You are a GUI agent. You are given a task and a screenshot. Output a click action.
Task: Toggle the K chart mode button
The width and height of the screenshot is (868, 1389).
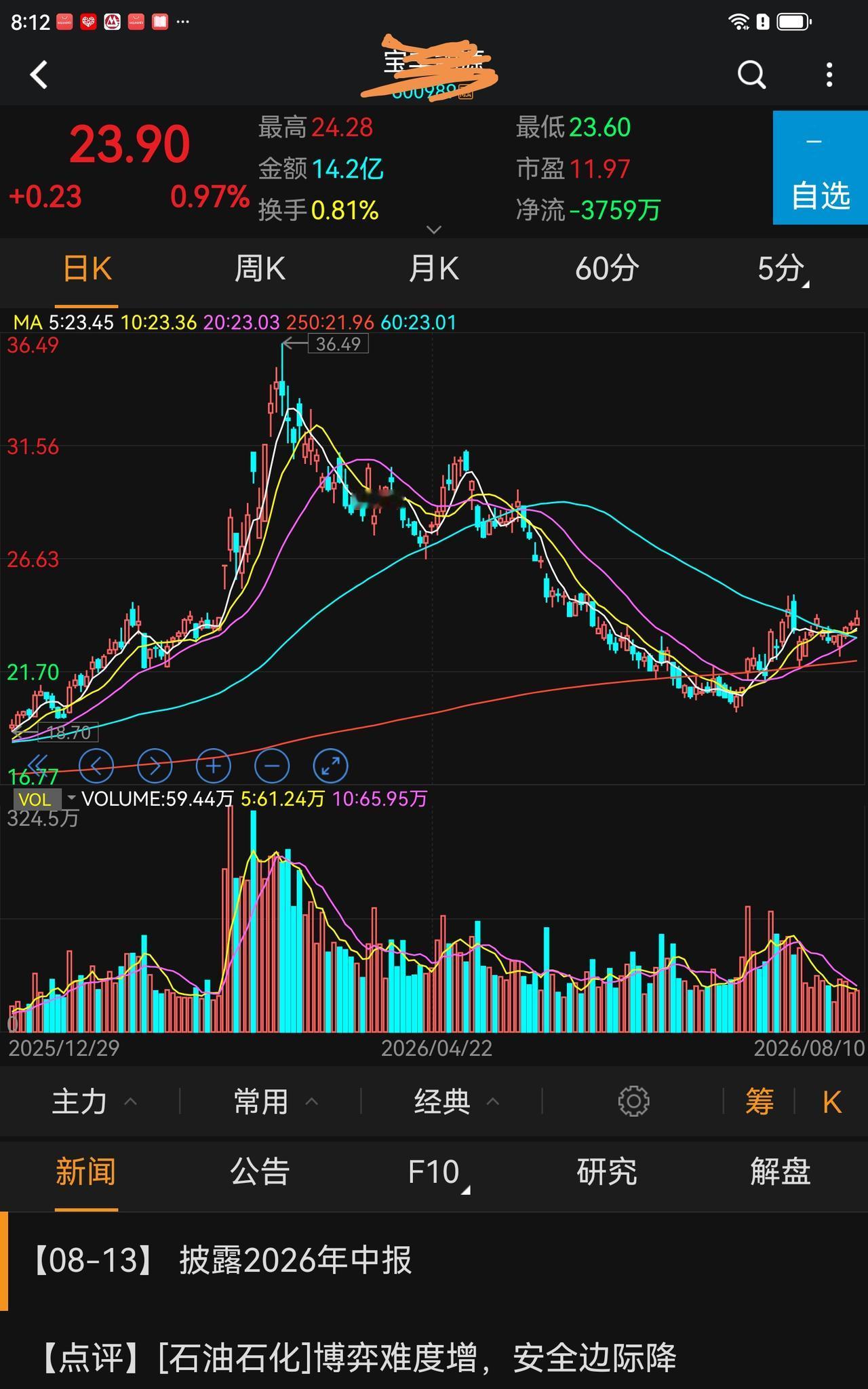pyautogui.click(x=832, y=1101)
